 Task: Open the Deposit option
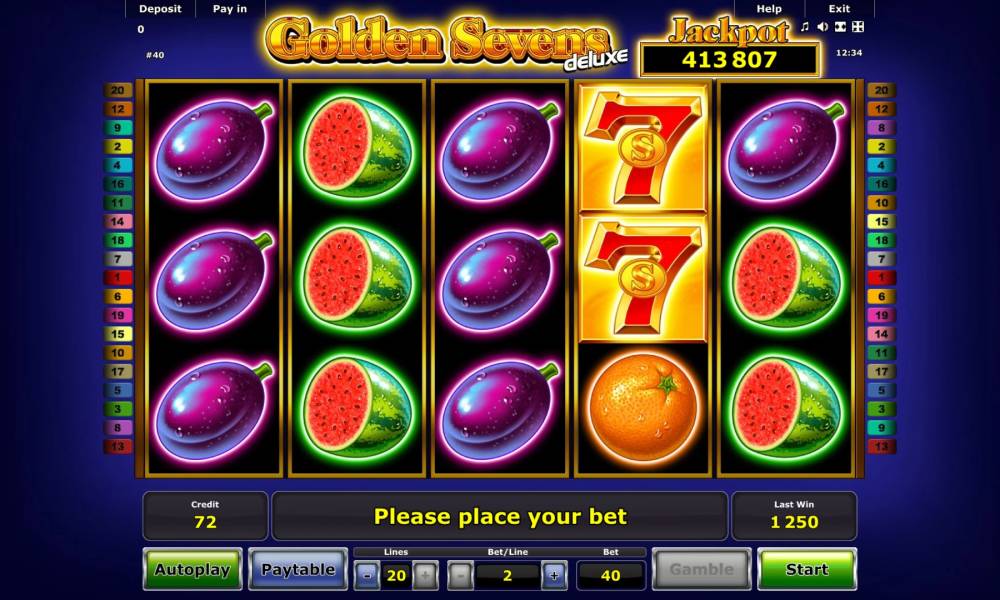160,9
